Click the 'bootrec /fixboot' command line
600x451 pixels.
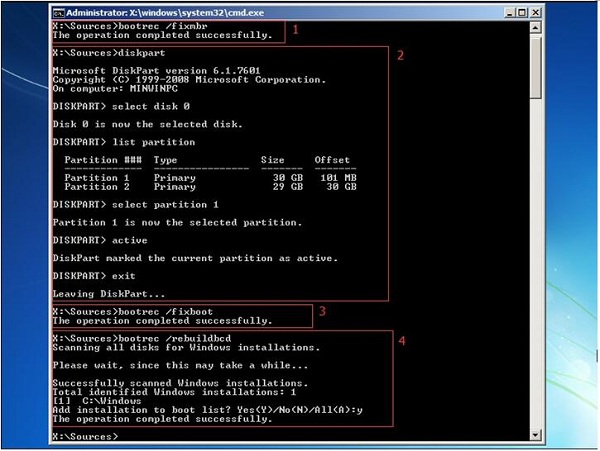point(133,312)
